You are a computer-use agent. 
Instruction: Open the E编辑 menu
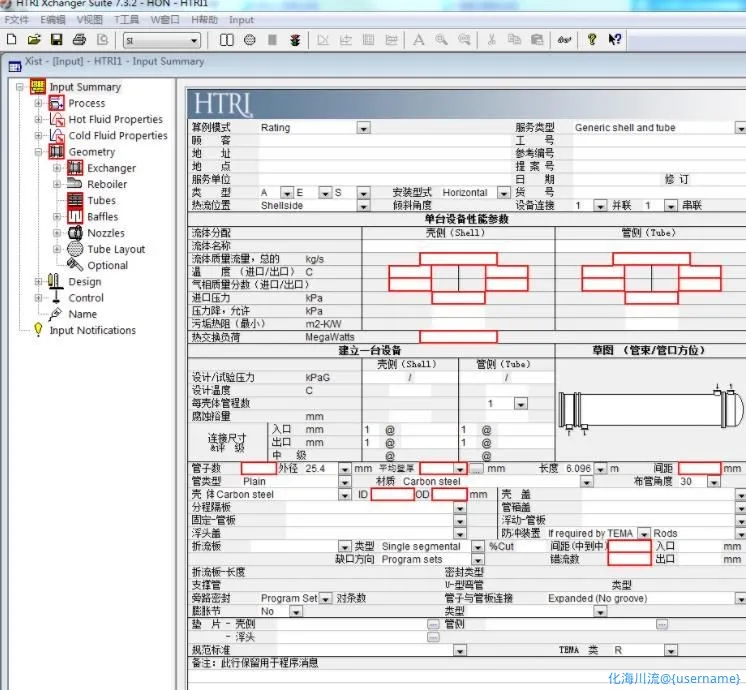coord(52,20)
